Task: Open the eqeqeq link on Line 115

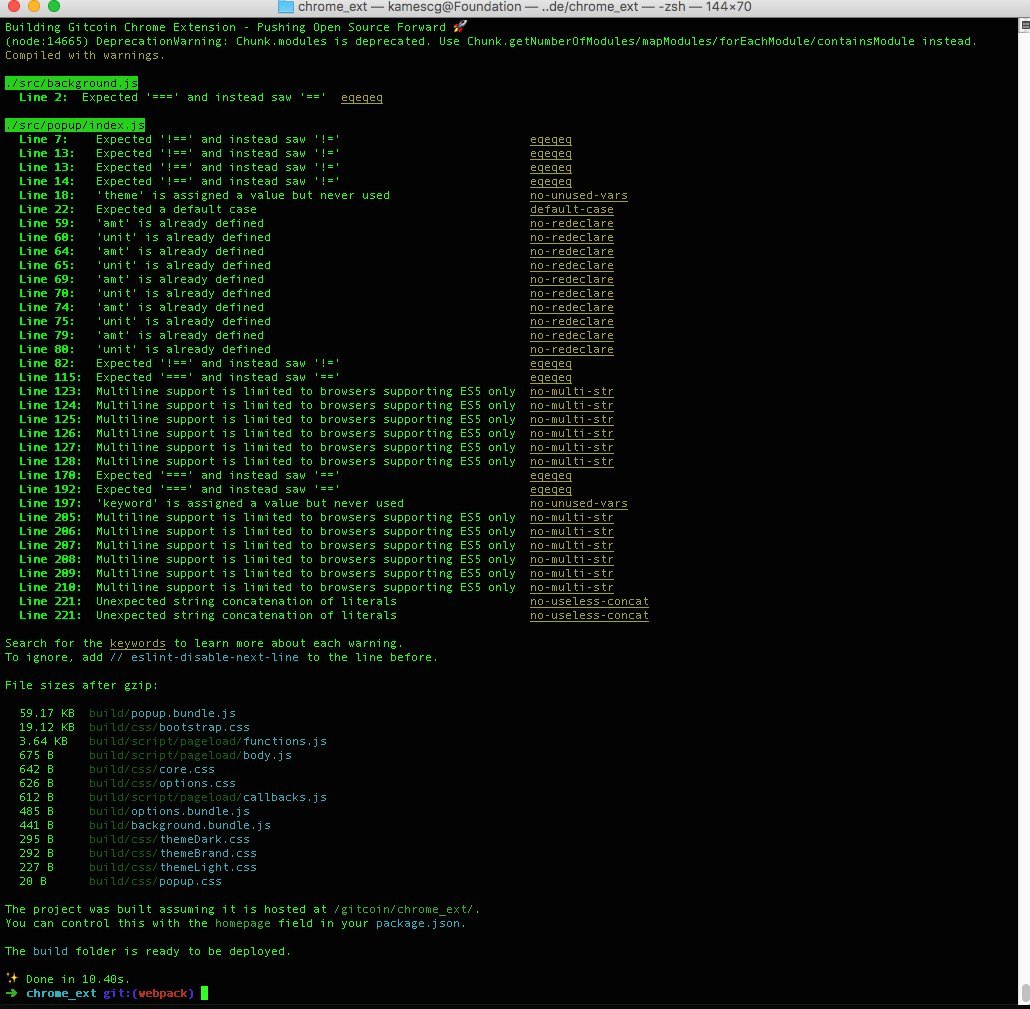Action: 550,377
